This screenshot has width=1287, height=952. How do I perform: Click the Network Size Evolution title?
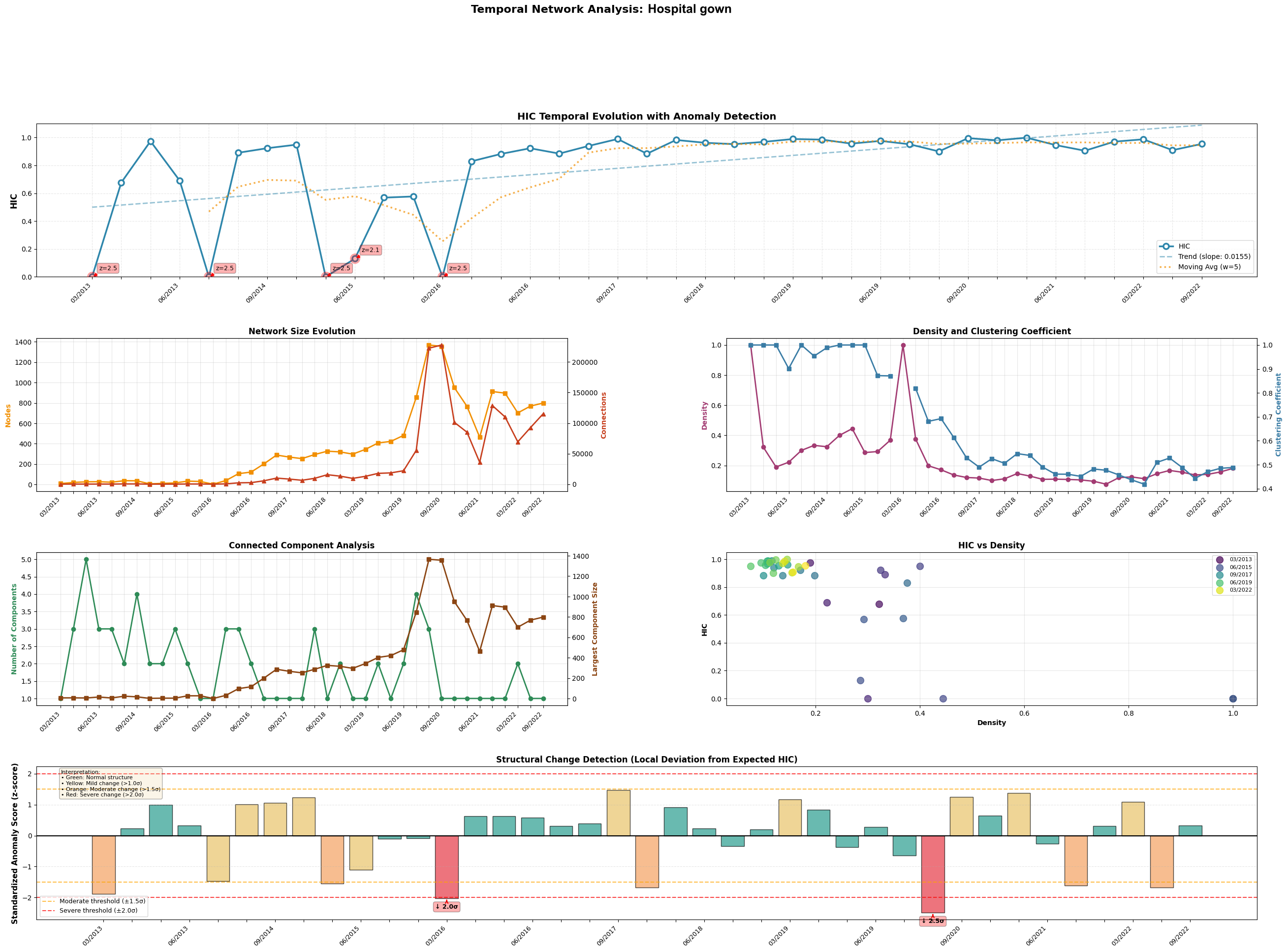[302, 331]
